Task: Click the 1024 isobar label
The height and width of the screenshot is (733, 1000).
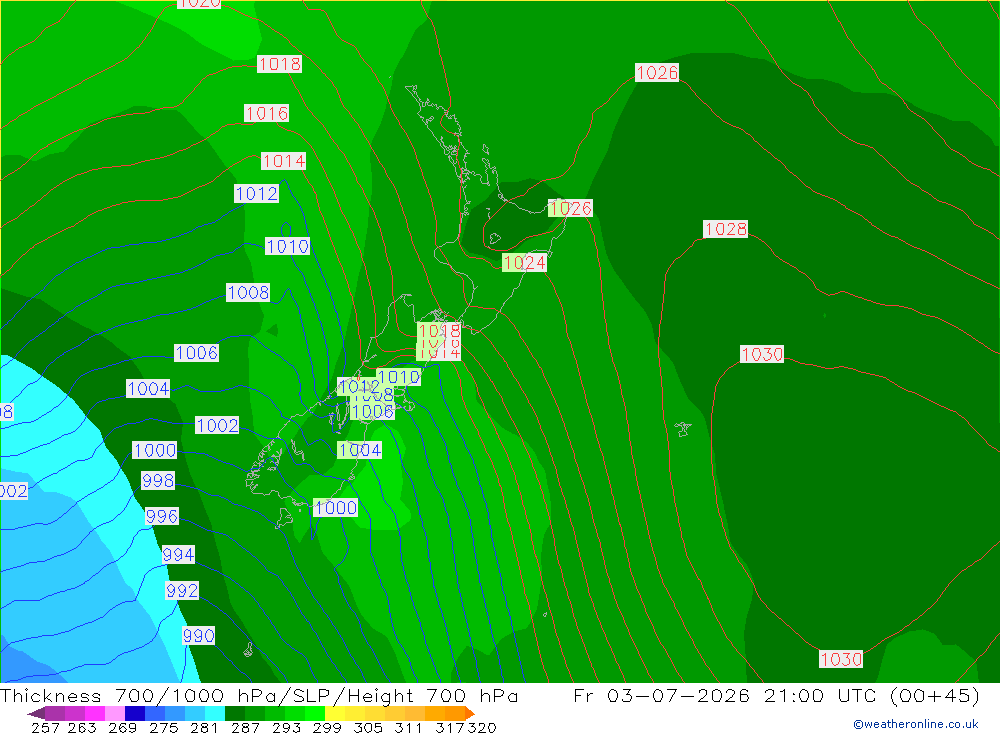Action: pos(524,263)
